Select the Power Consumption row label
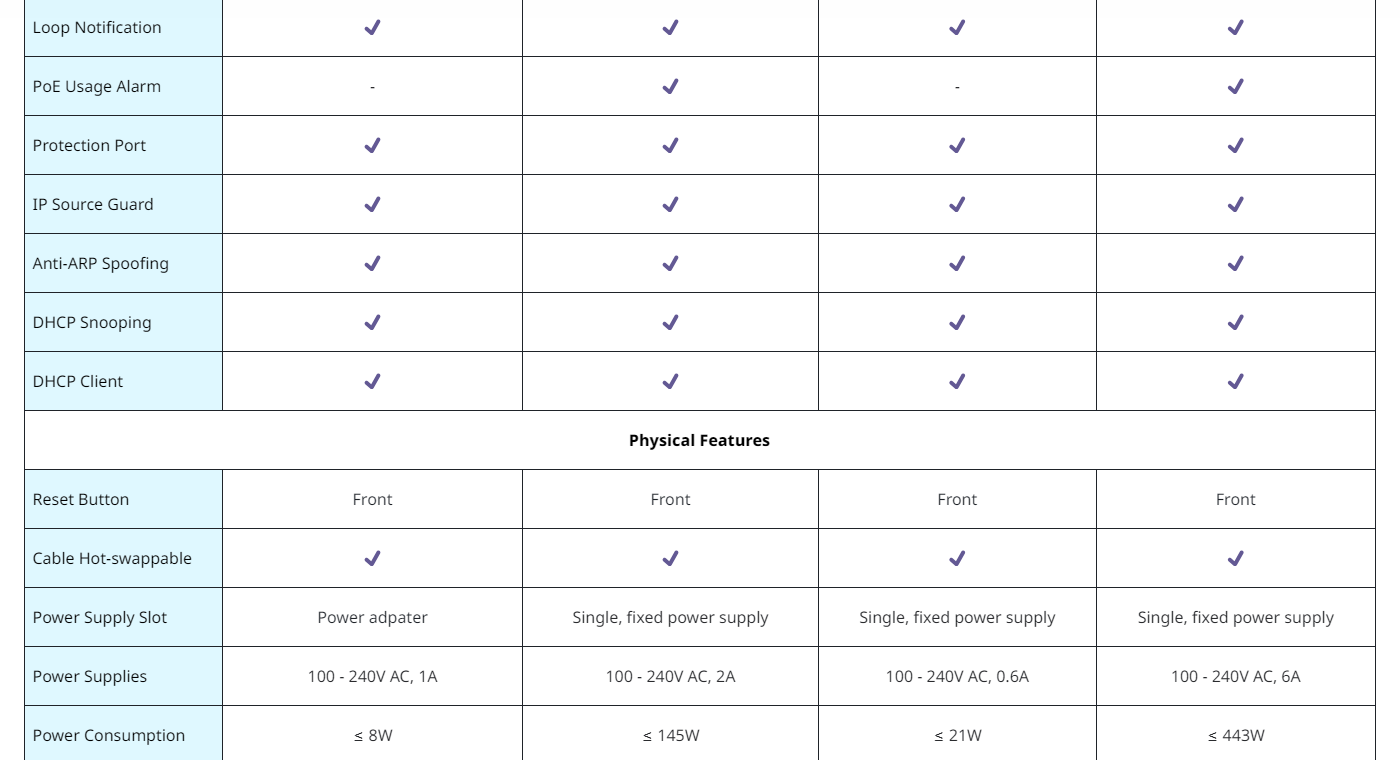This screenshot has height=760, width=1400. pos(109,735)
